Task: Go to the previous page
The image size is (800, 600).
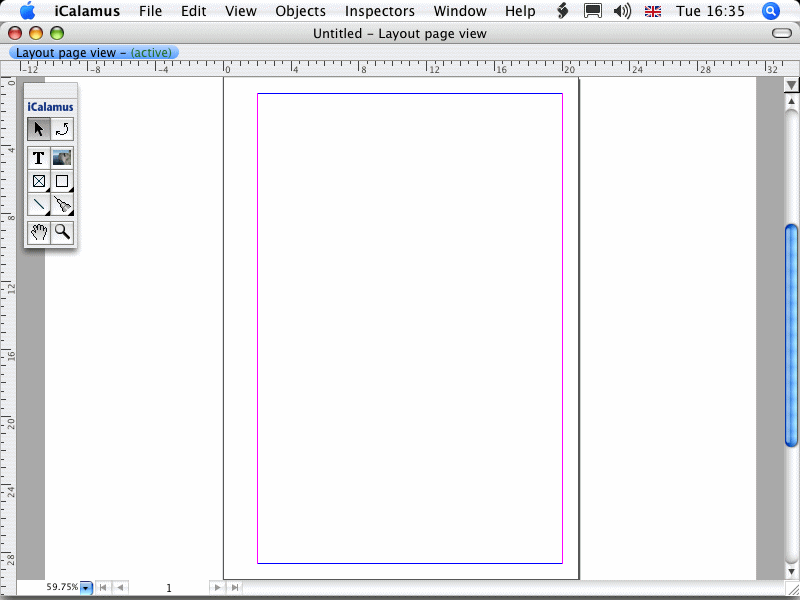Action: (120, 588)
